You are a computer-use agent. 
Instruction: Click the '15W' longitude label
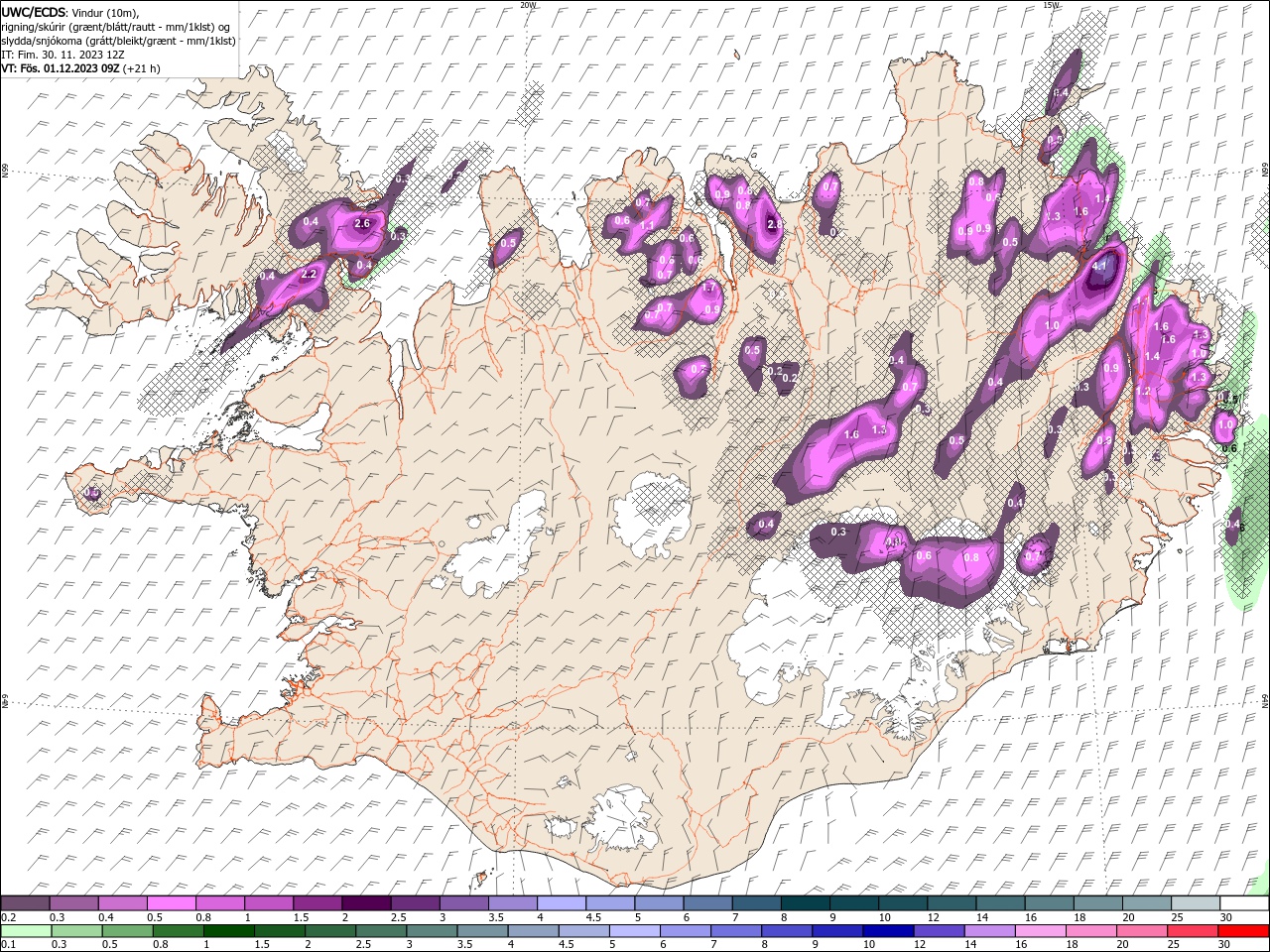pos(1051,5)
